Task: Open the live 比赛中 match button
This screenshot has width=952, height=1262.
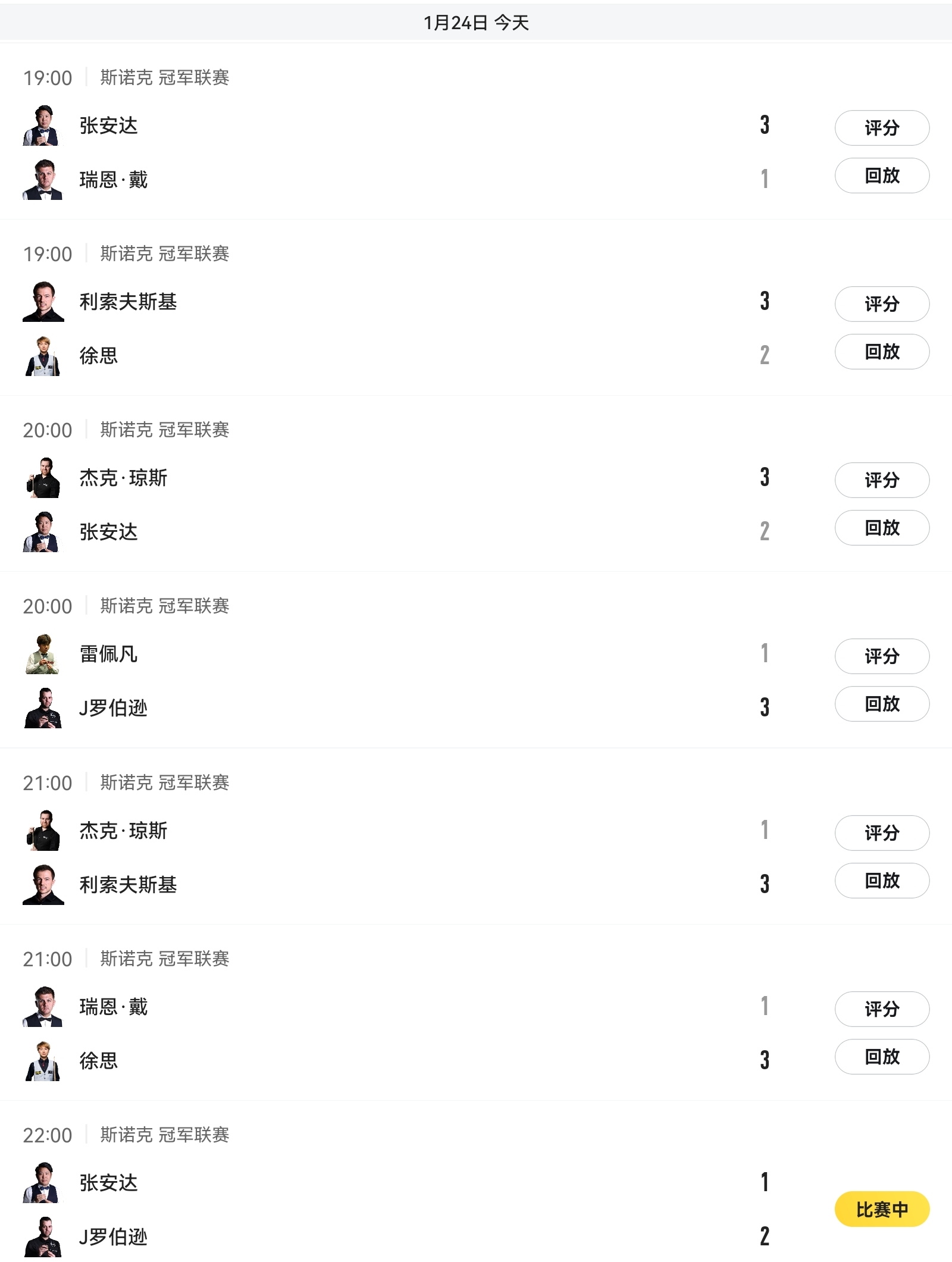Action: click(x=882, y=1209)
